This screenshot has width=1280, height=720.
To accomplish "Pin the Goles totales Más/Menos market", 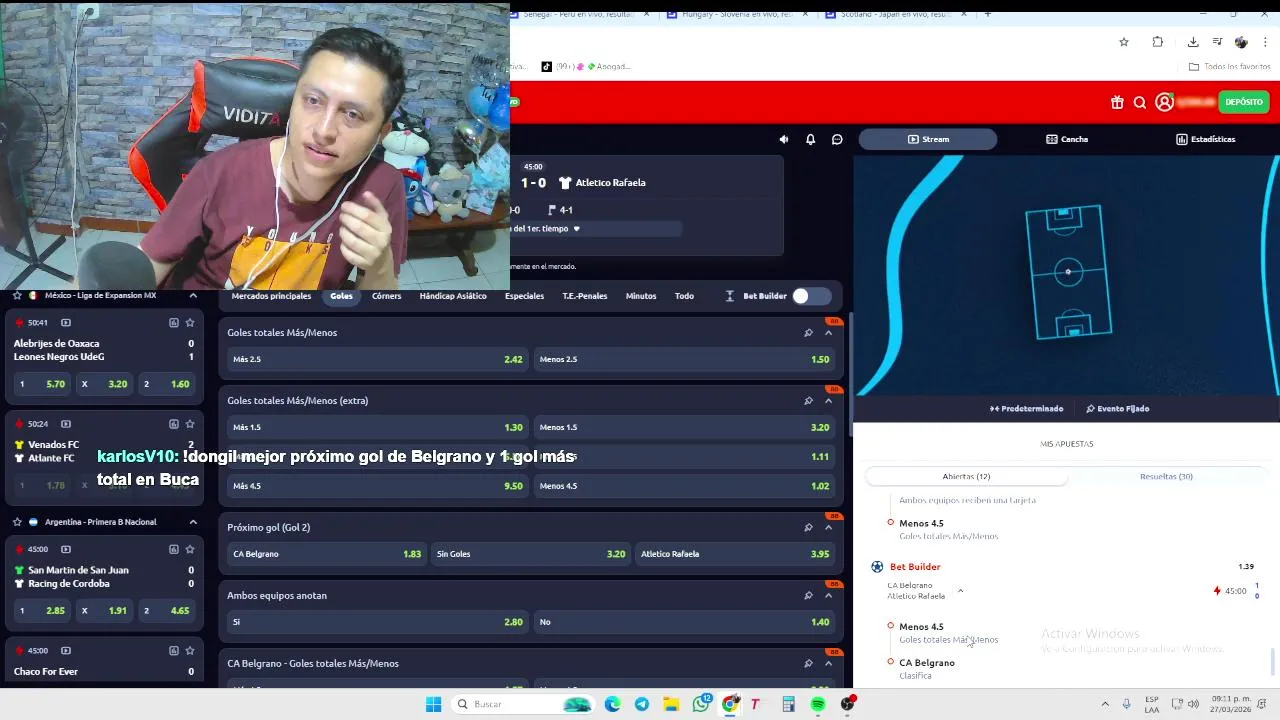I will point(808,333).
